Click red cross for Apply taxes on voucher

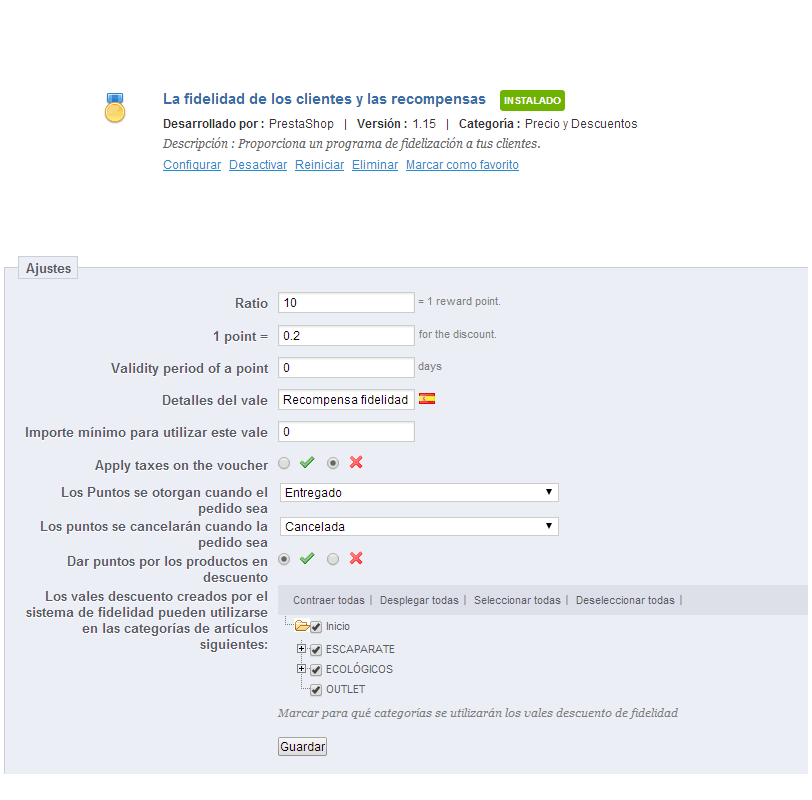[x=356, y=462]
